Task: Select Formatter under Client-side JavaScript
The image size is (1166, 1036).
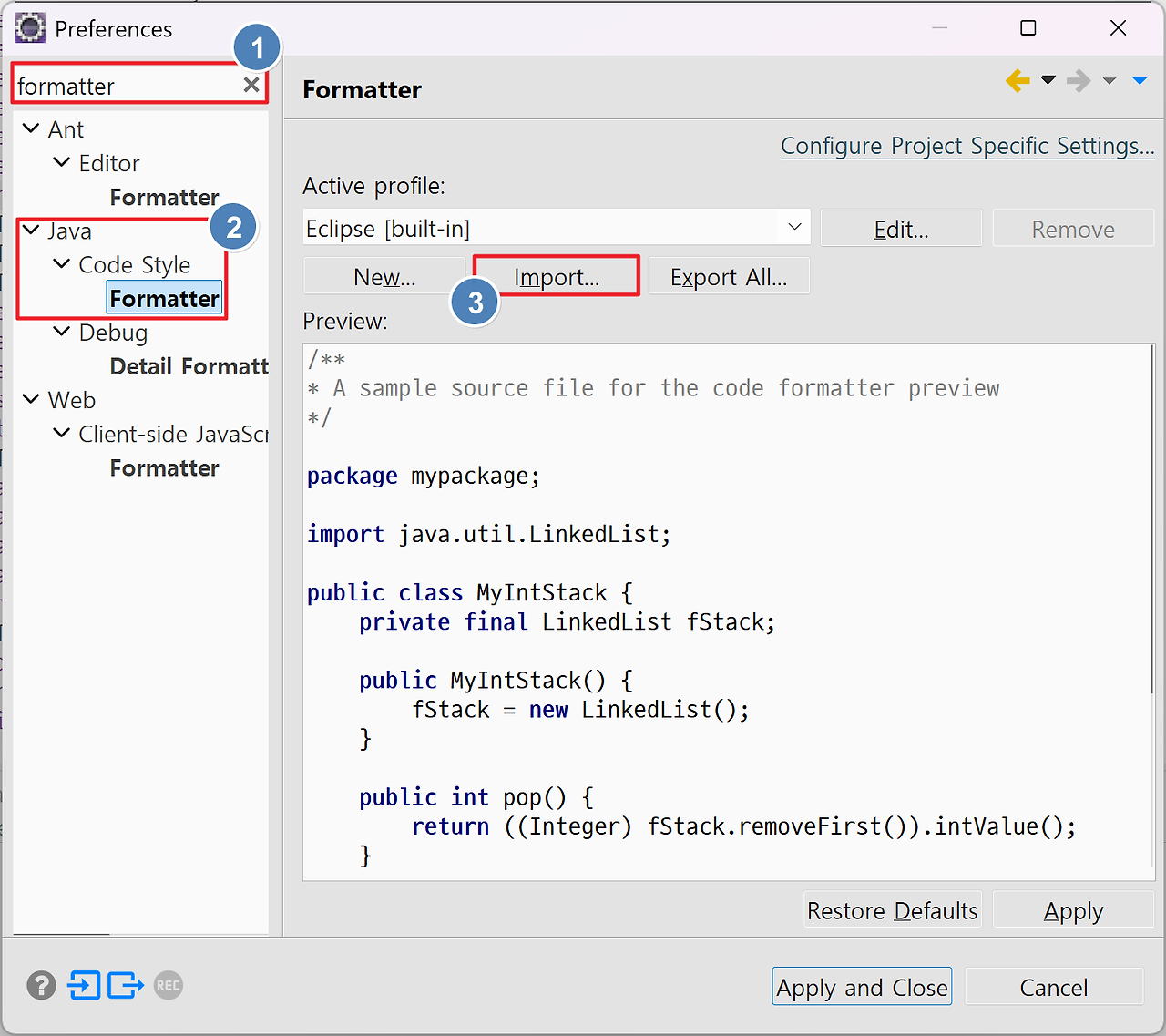Action: click(x=164, y=467)
